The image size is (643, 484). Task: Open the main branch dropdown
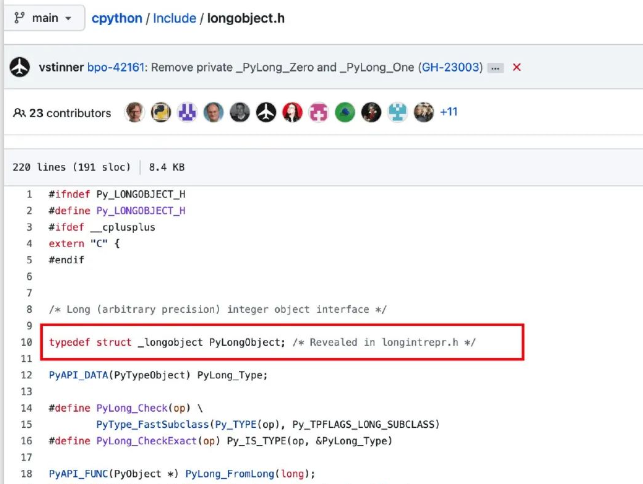44,18
